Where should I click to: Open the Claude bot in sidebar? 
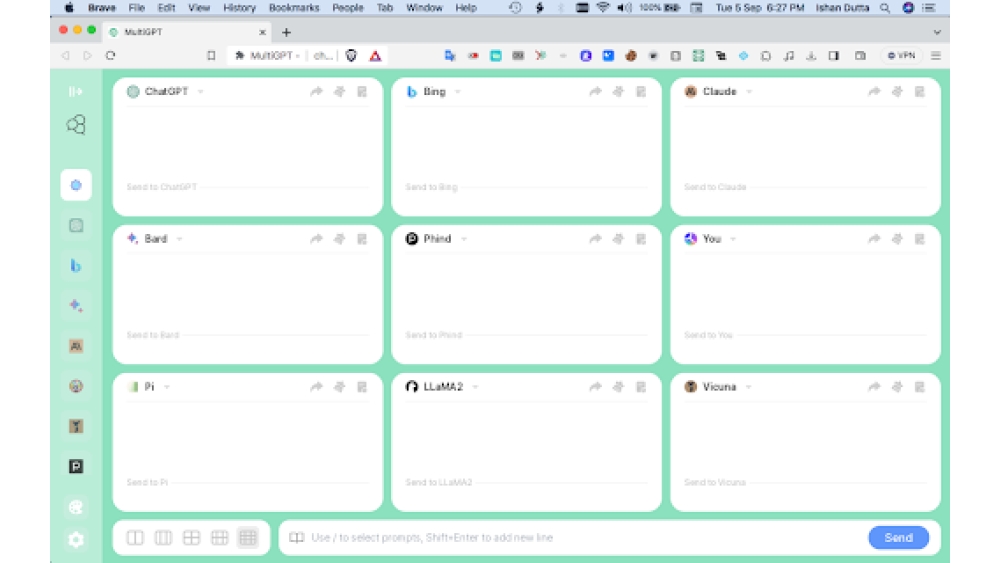point(76,346)
